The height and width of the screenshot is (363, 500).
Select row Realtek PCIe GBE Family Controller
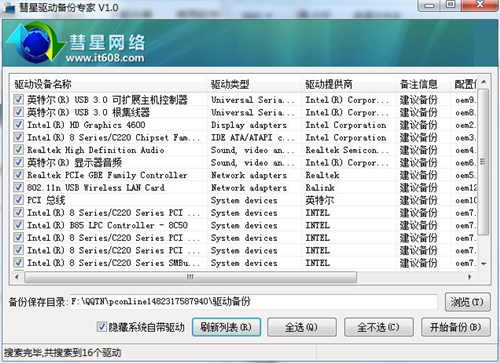click(245, 175)
